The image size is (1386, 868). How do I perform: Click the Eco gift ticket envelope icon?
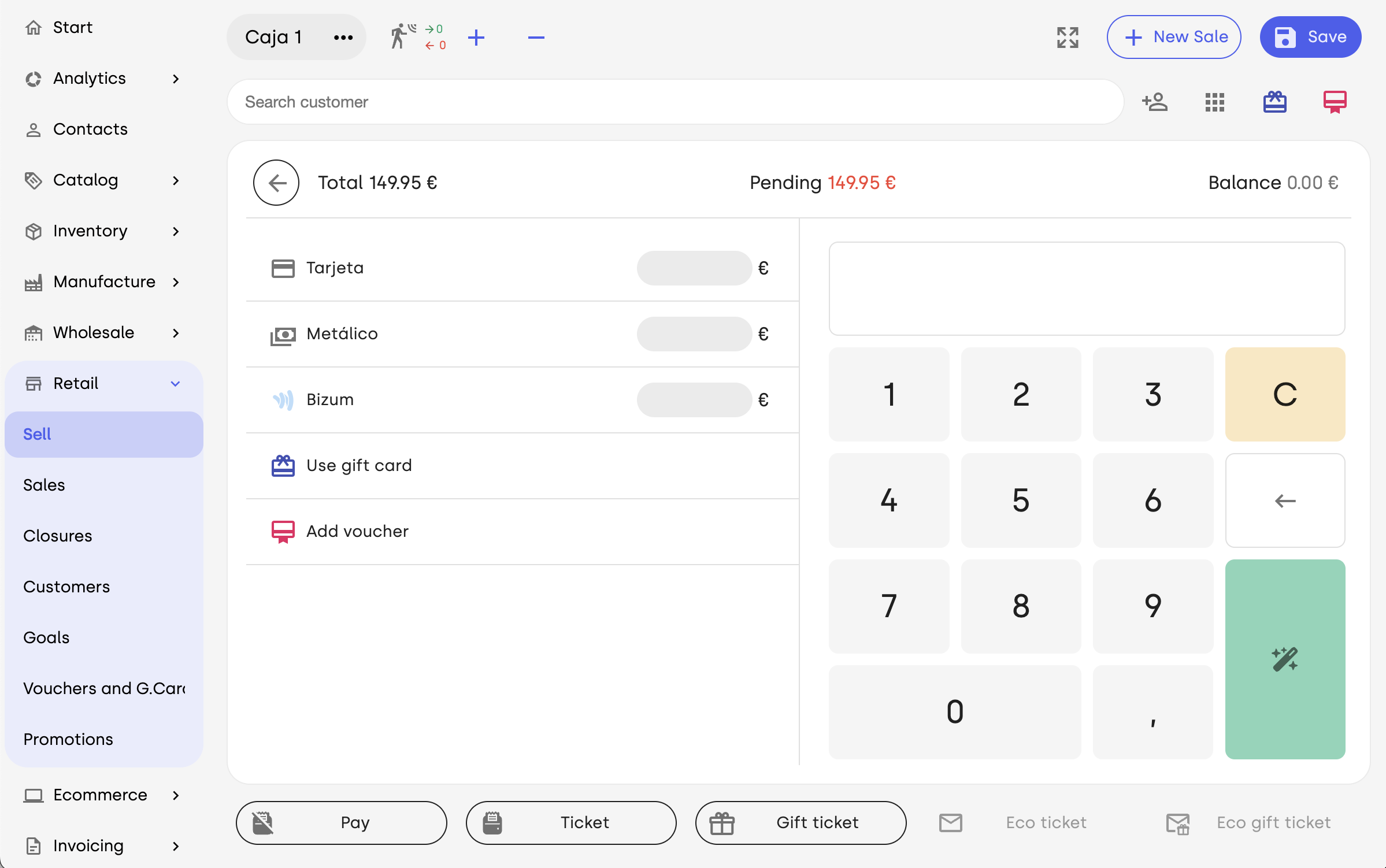(1177, 823)
